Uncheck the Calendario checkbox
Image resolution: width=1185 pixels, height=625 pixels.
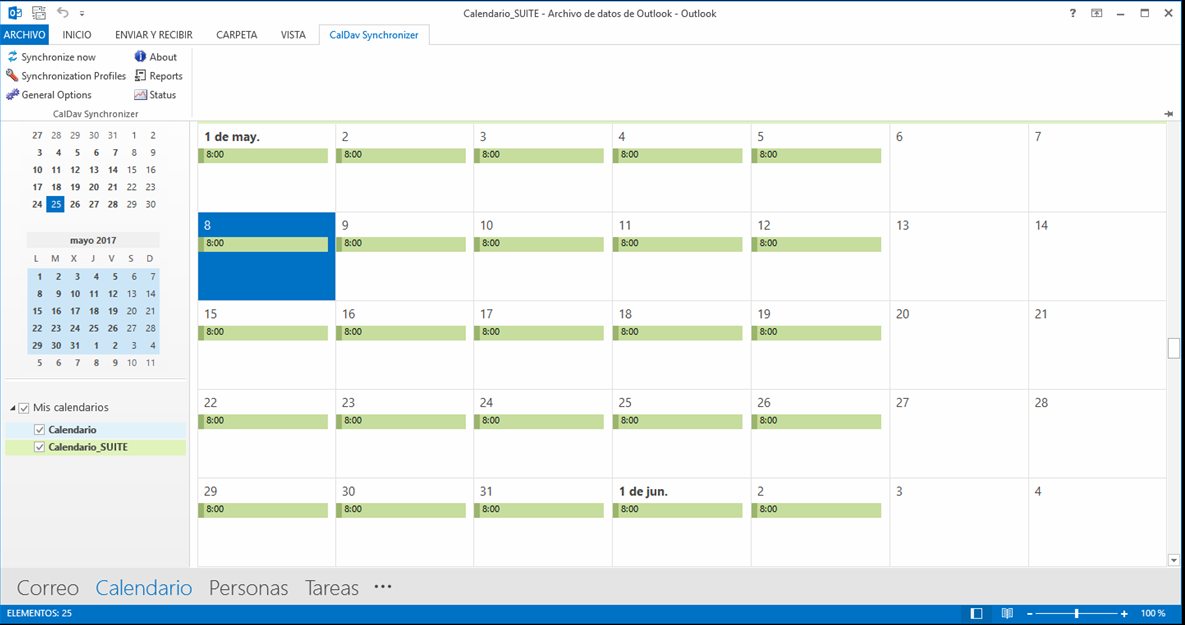coord(39,429)
